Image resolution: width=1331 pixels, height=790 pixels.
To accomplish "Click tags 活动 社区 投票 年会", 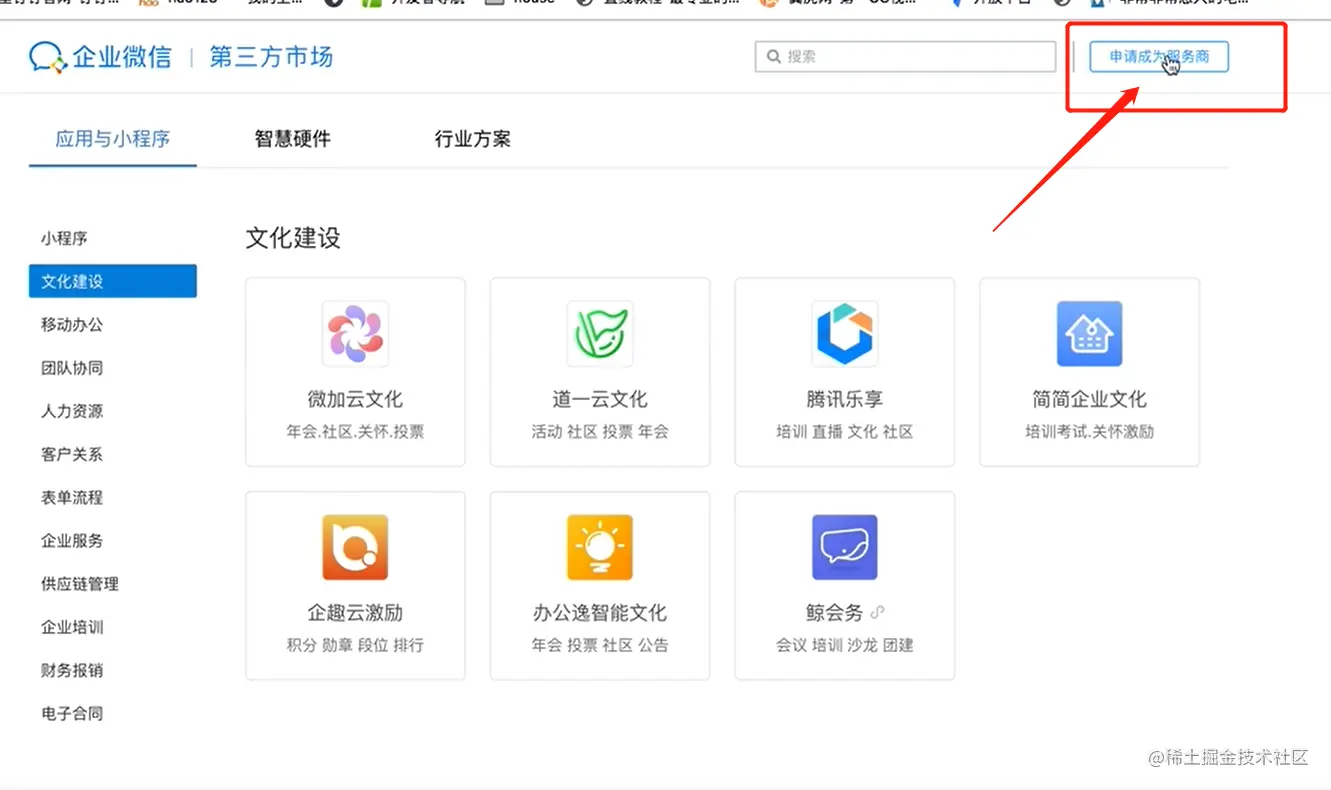I will click(x=600, y=432).
